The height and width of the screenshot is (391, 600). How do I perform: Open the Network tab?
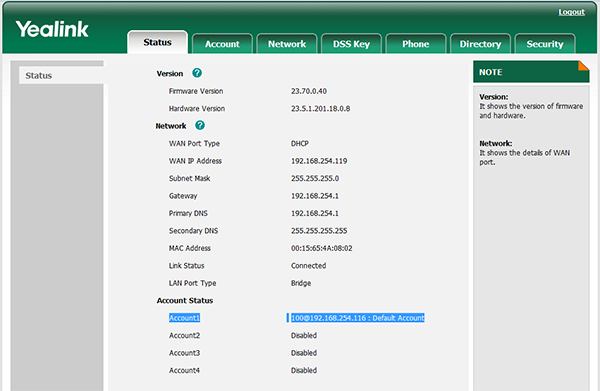[287, 44]
